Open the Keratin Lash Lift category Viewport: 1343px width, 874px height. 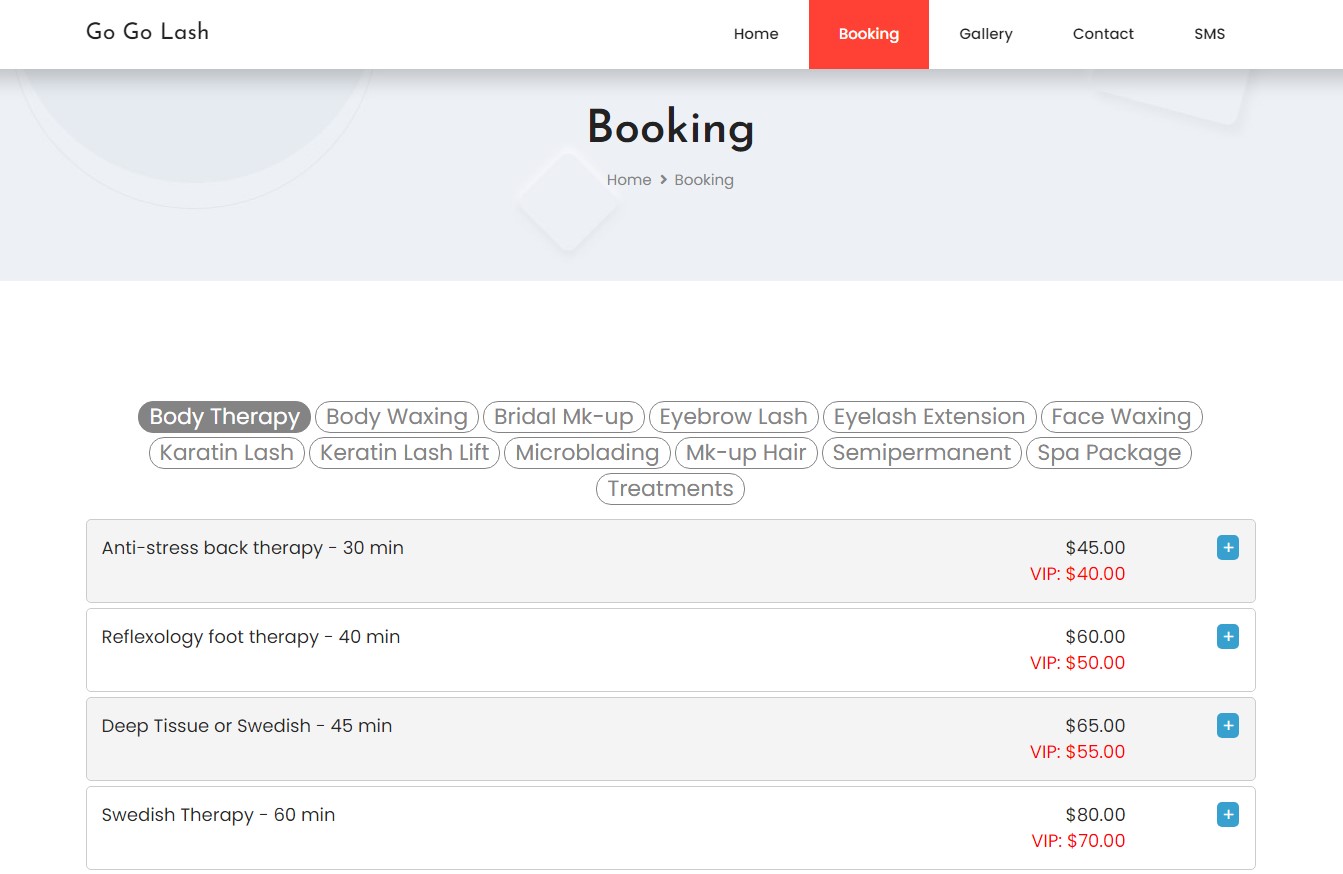[404, 453]
